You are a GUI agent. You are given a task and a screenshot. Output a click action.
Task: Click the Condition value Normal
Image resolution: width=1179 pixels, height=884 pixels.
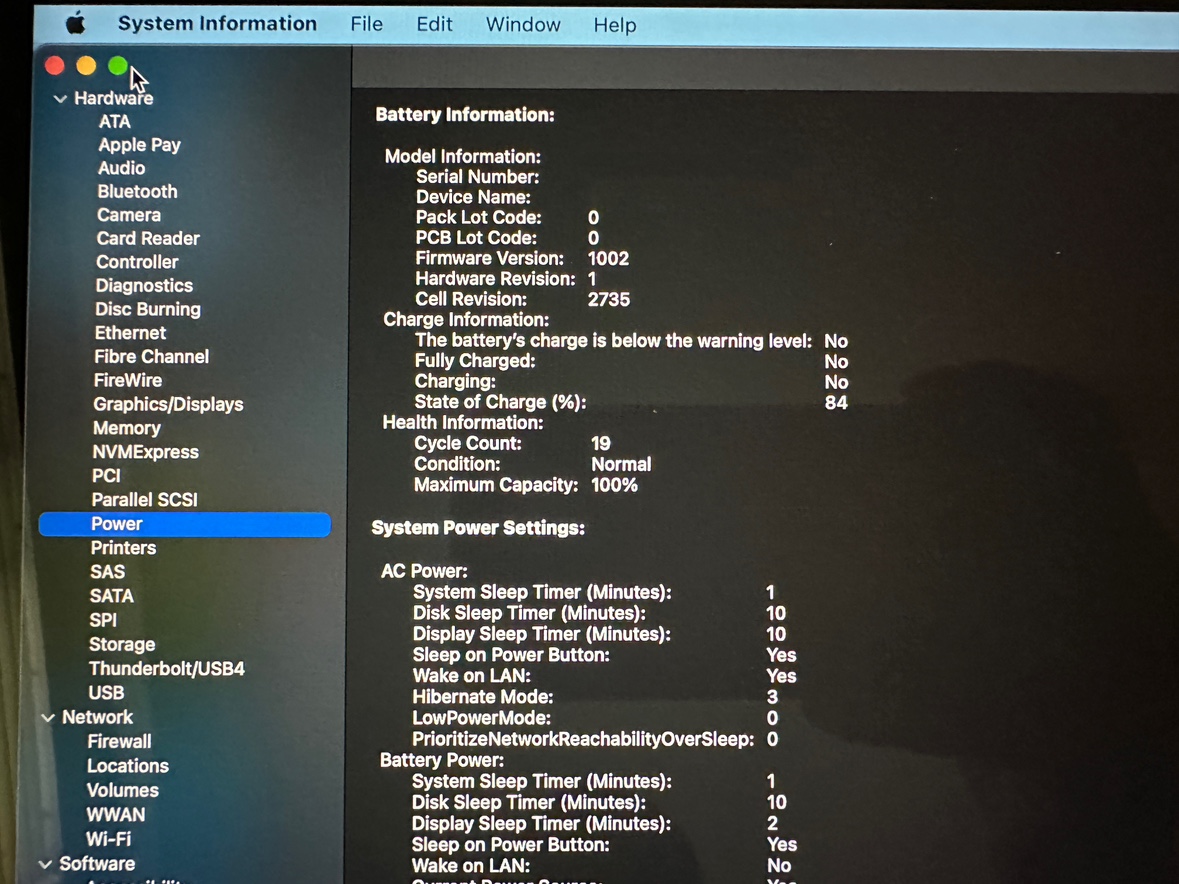click(621, 465)
